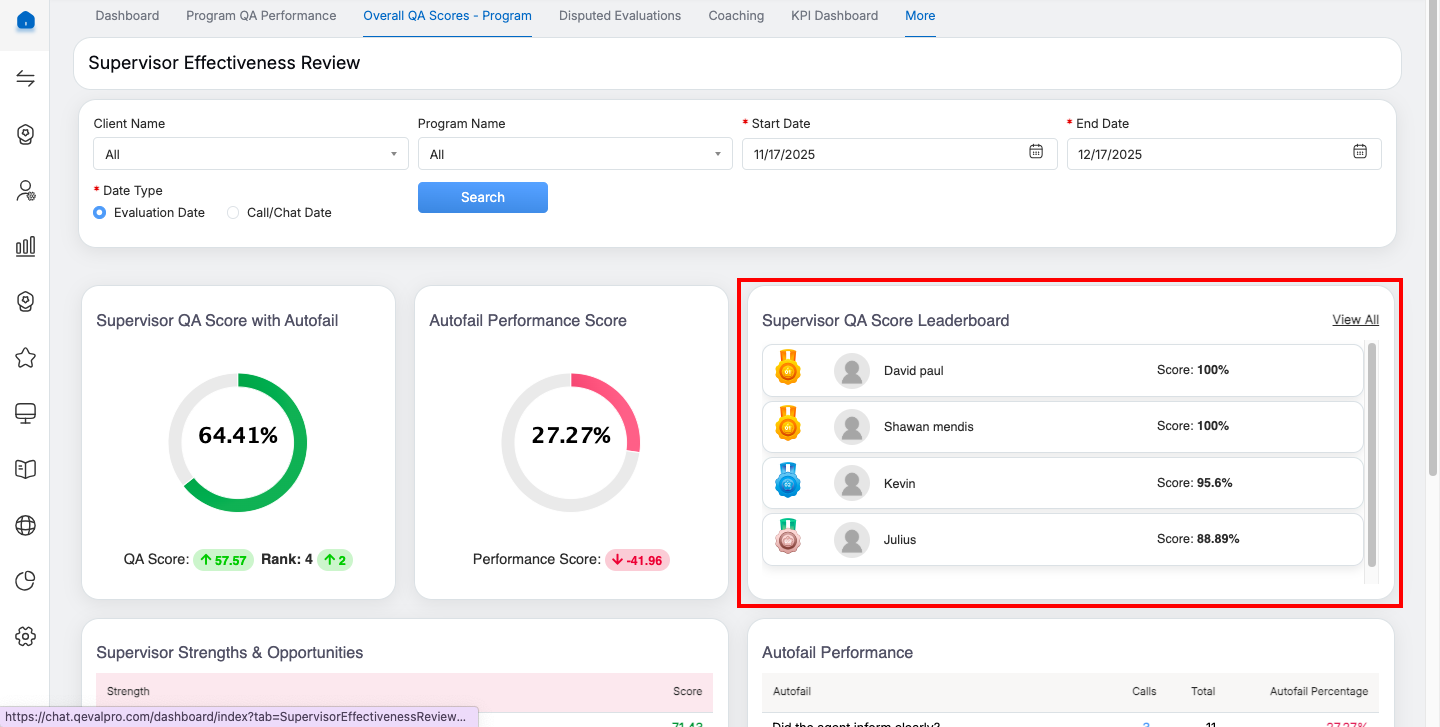
Task: Click the globe icon in the sidebar
Action: click(26, 525)
